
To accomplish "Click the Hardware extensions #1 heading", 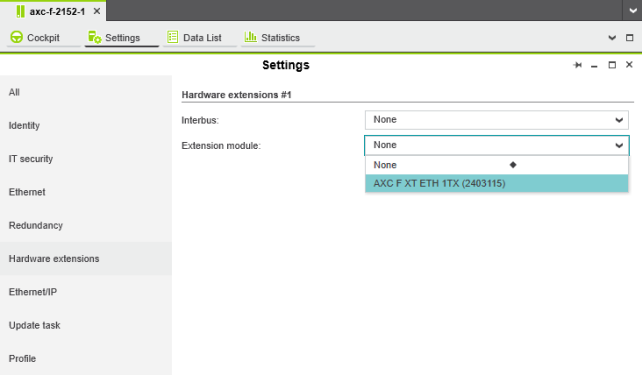I will coord(236,95).
